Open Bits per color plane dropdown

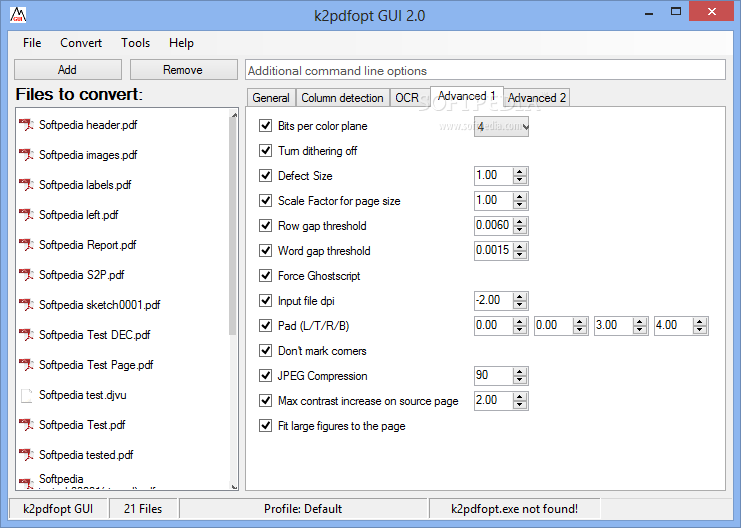(501, 126)
